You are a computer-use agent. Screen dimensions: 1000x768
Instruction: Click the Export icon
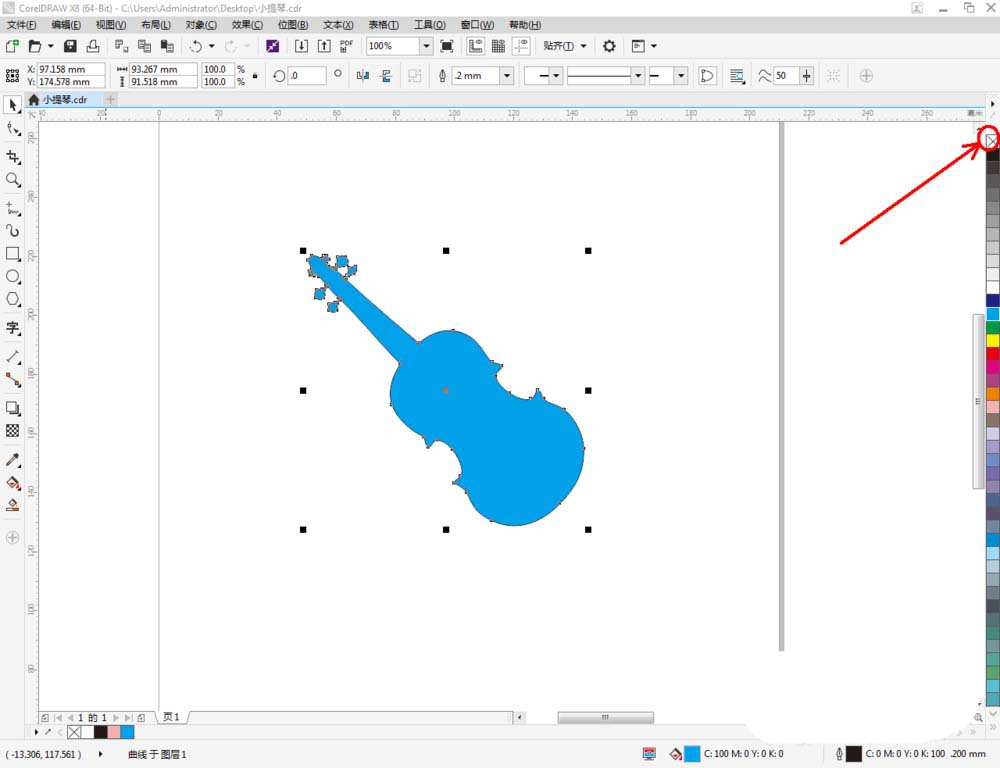(x=324, y=46)
